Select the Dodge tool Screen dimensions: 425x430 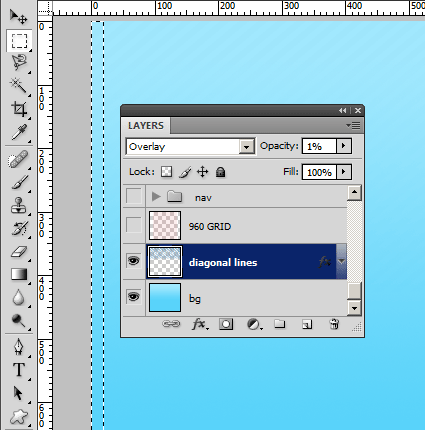pos(18,320)
